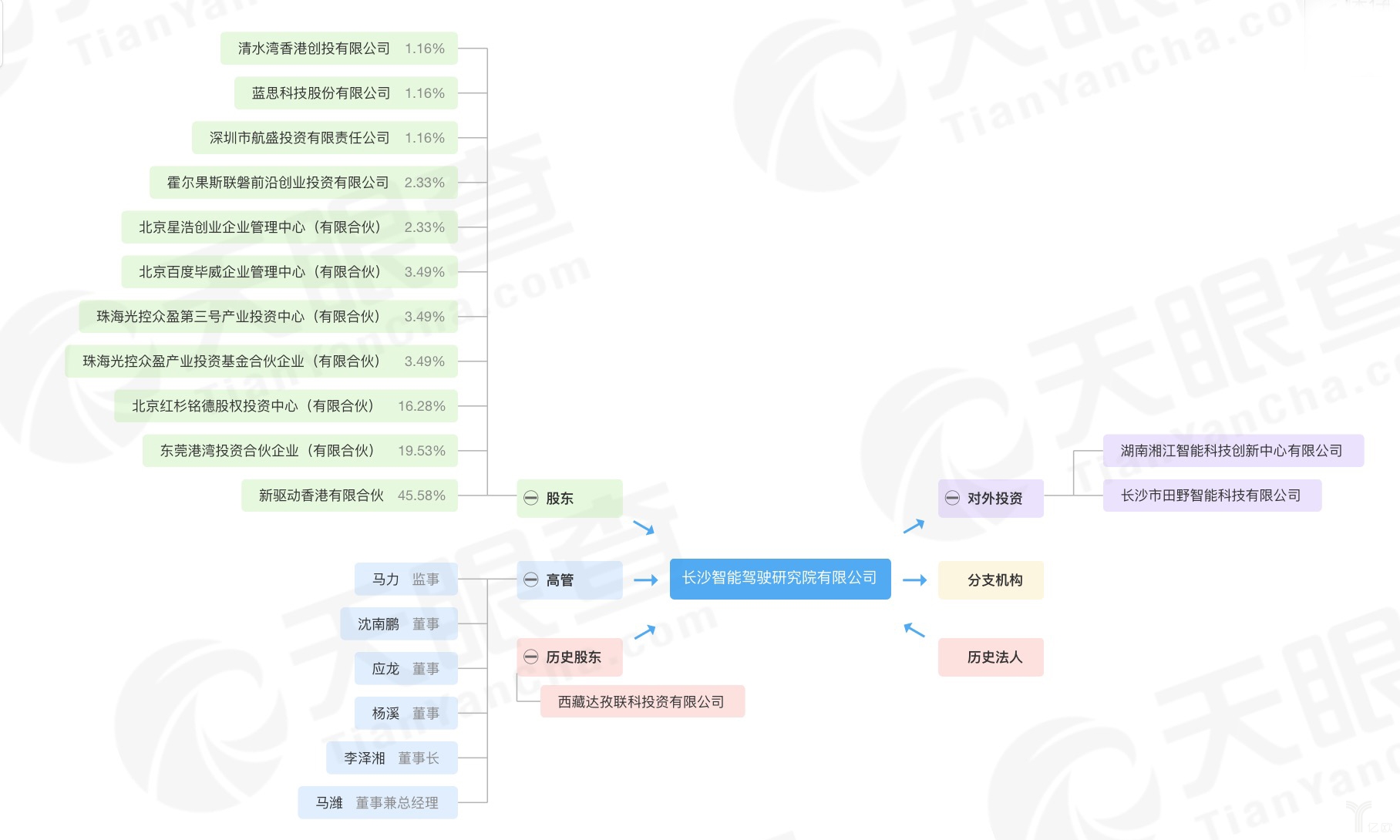Open shareholder 珠海光控众盈第三号产业投资中心
The height and width of the screenshot is (840, 1400).
268,317
